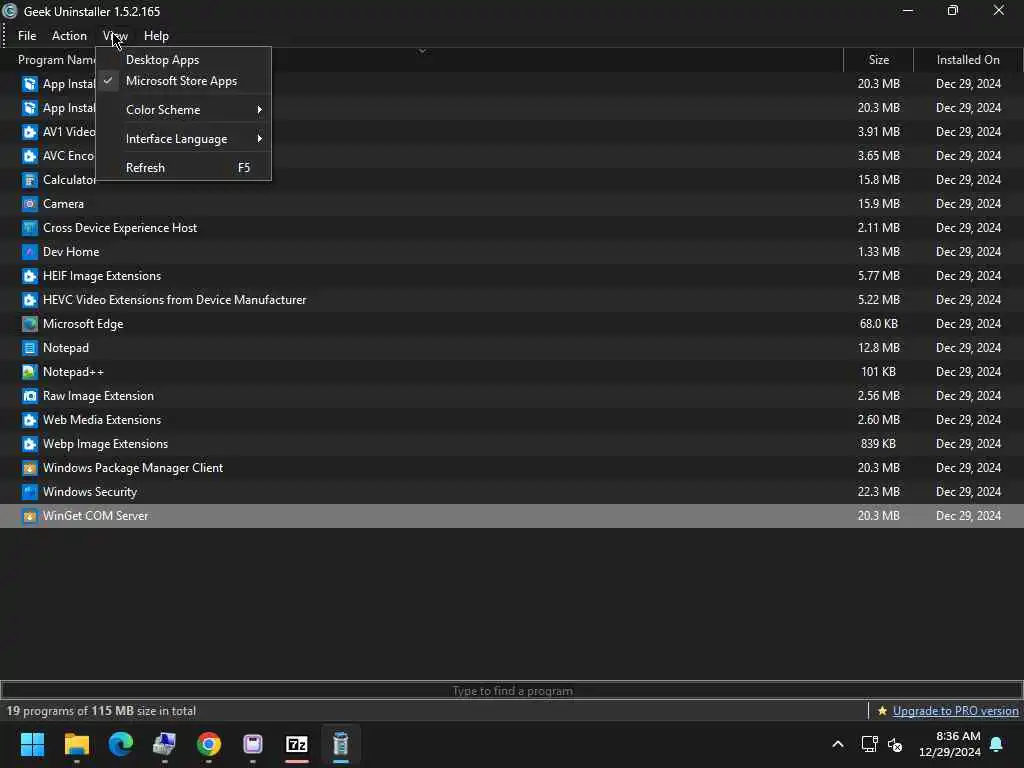Click the Windows Security icon
Screen dimensions: 1024x768
tap(29, 492)
